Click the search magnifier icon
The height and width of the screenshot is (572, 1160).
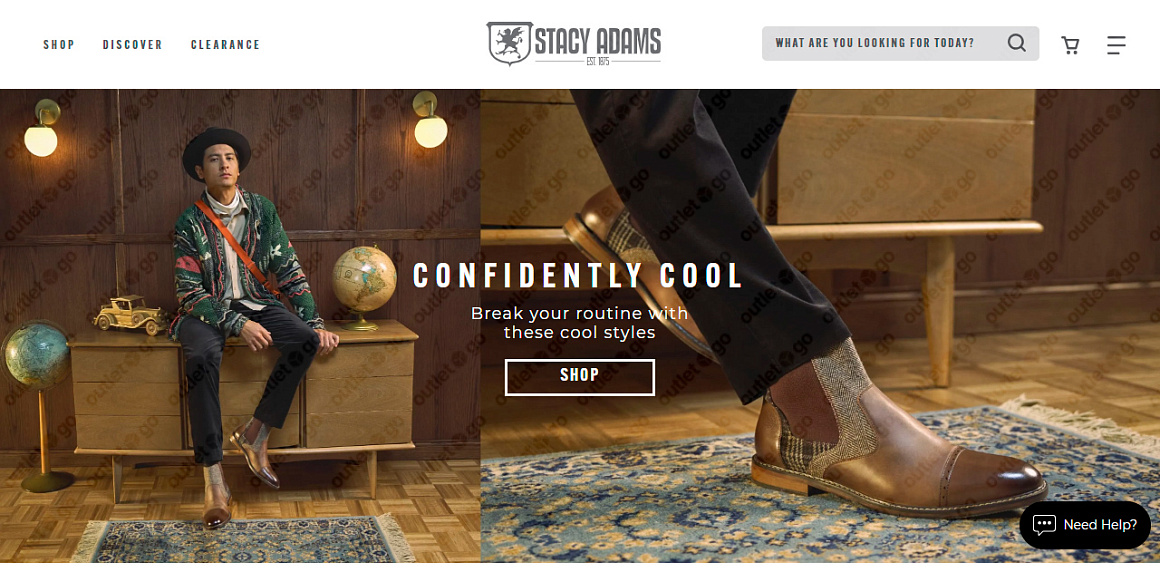pyautogui.click(x=1016, y=43)
